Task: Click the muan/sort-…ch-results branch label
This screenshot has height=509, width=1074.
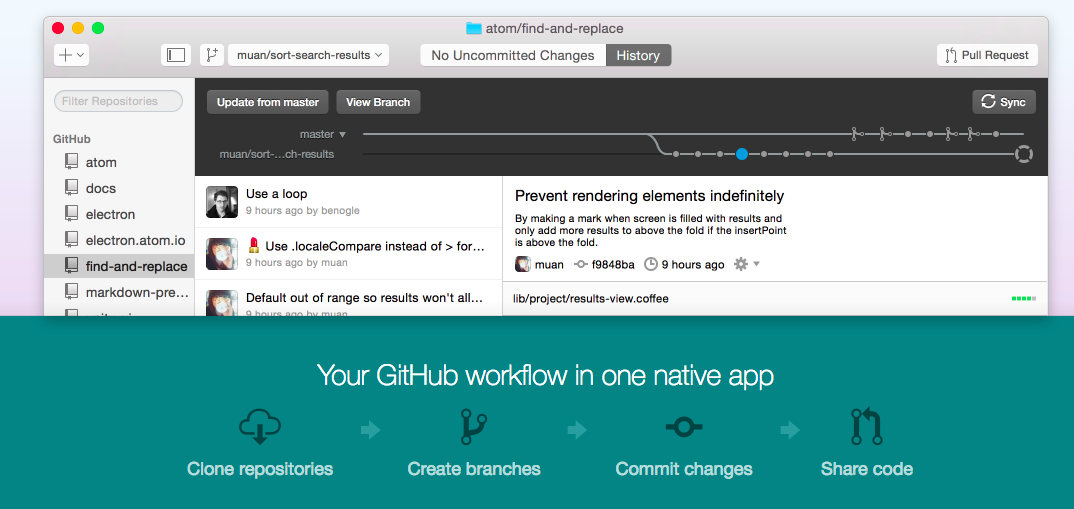Action: (277, 154)
